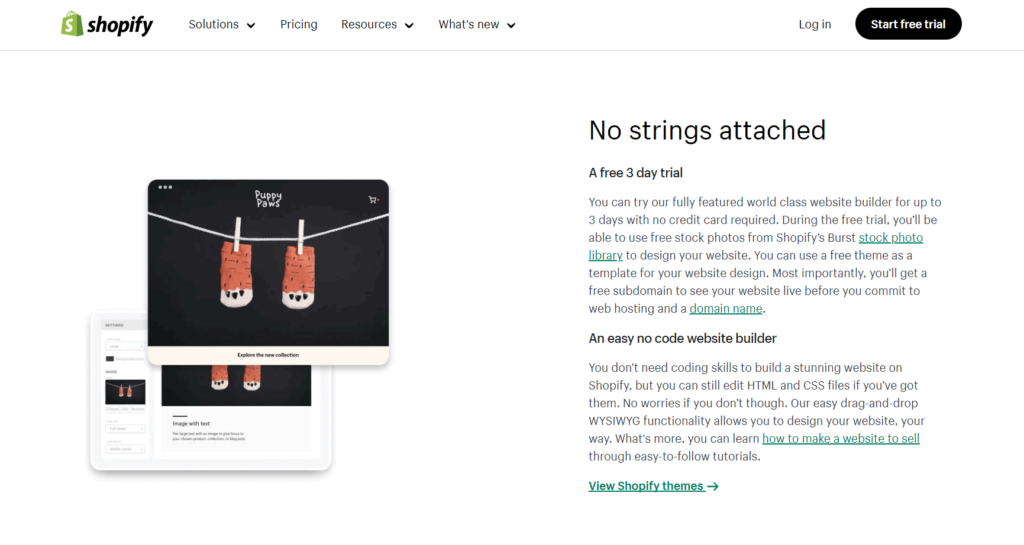This screenshot has width=1024, height=545.
Task: Click the Settings header in mockup panel
Action: [114, 325]
